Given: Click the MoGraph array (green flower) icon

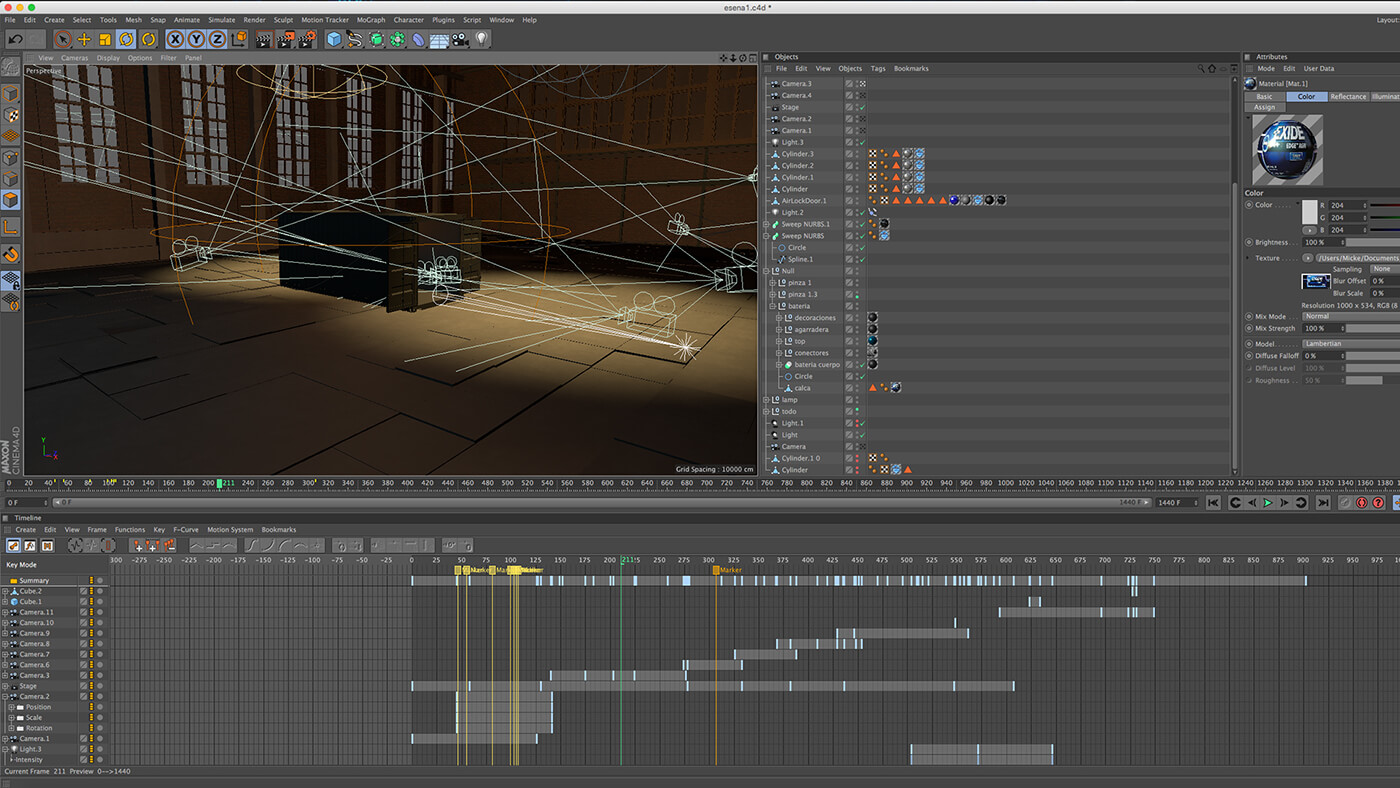Looking at the screenshot, I should pos(397,39).
